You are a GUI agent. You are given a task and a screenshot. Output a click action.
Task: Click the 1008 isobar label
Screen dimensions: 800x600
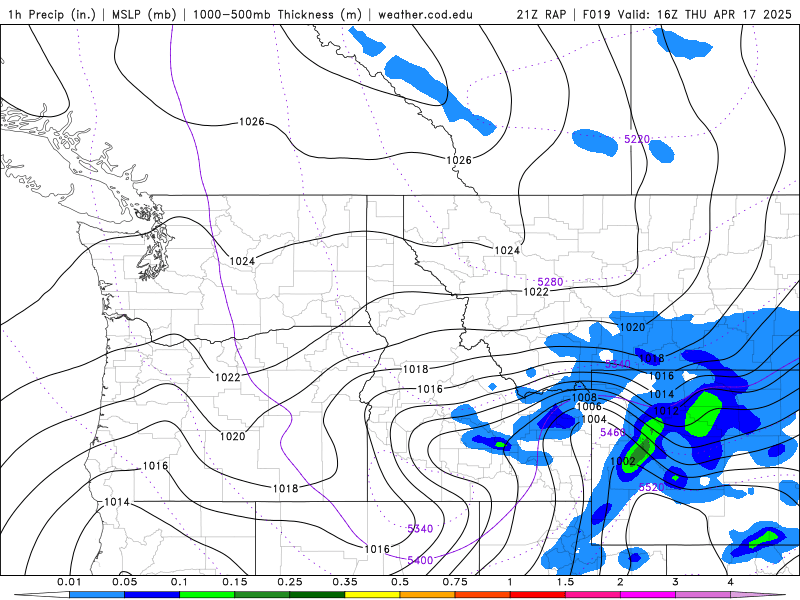tap(584, 397)
